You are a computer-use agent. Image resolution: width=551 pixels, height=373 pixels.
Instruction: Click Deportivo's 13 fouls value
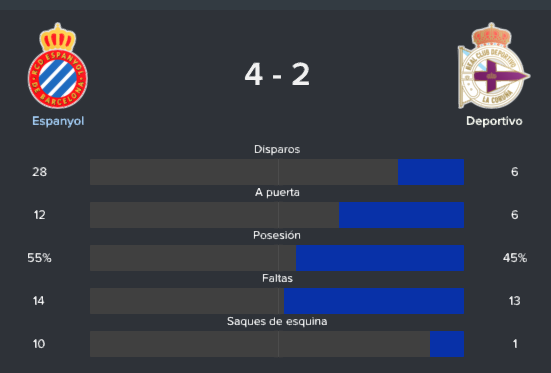514,301
